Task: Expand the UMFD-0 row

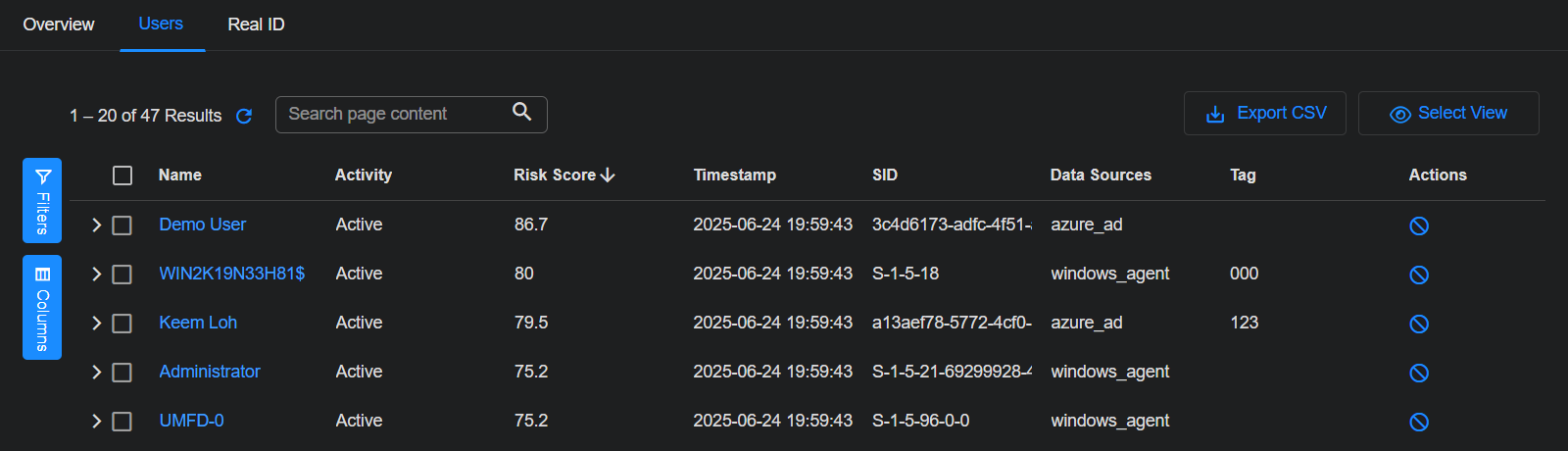Action: [96, 422]
